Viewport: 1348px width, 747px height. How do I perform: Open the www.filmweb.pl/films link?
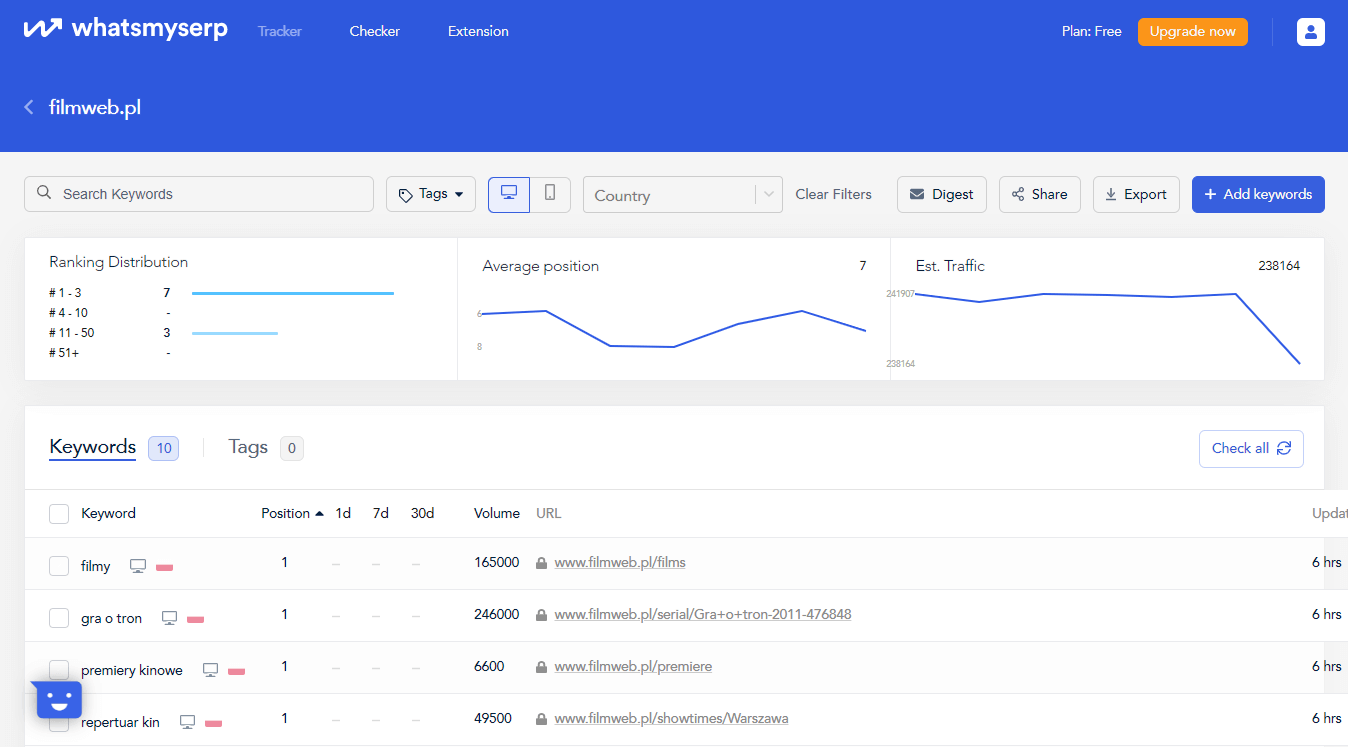point(620,562)
